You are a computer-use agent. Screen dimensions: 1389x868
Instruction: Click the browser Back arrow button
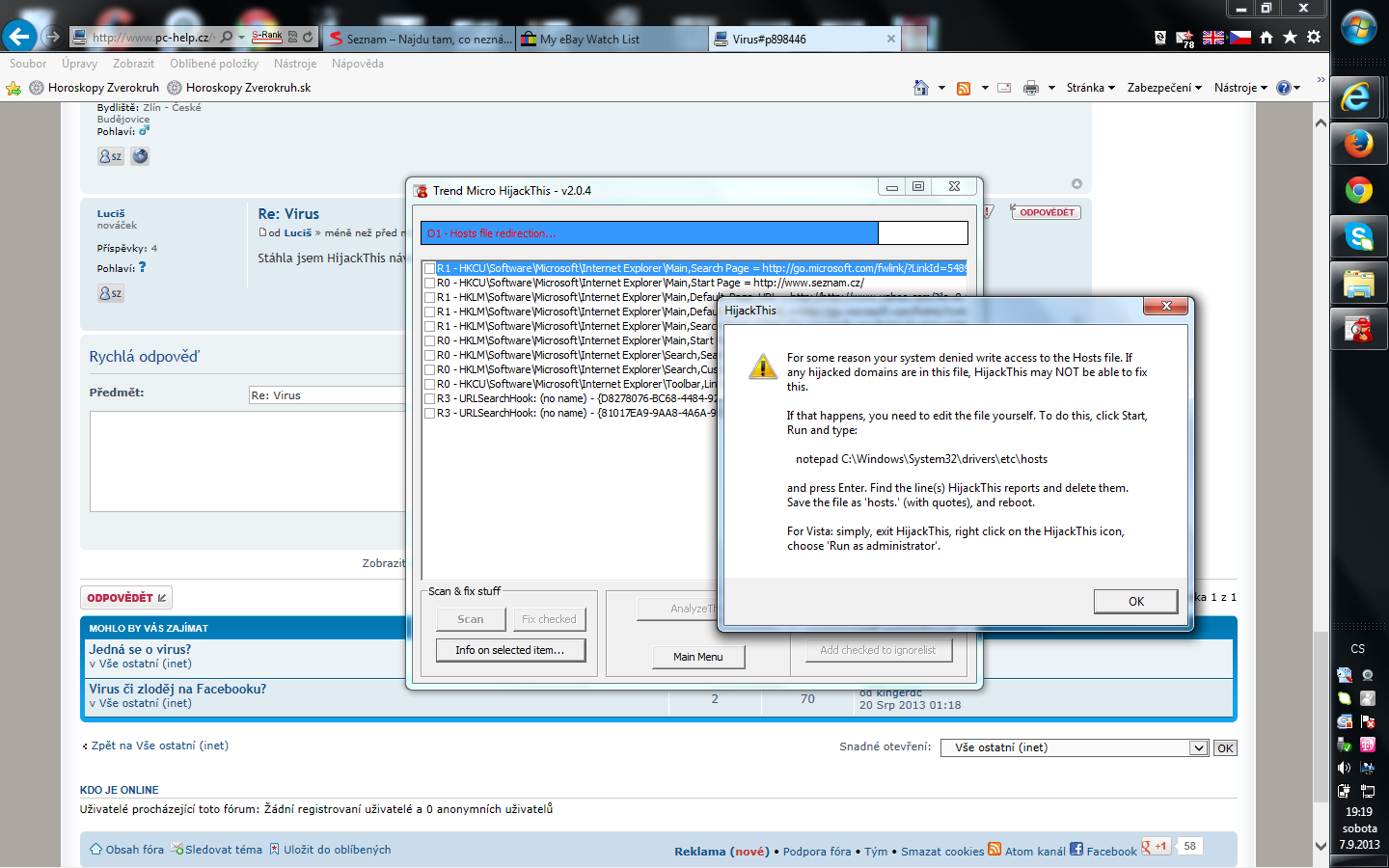19,37
